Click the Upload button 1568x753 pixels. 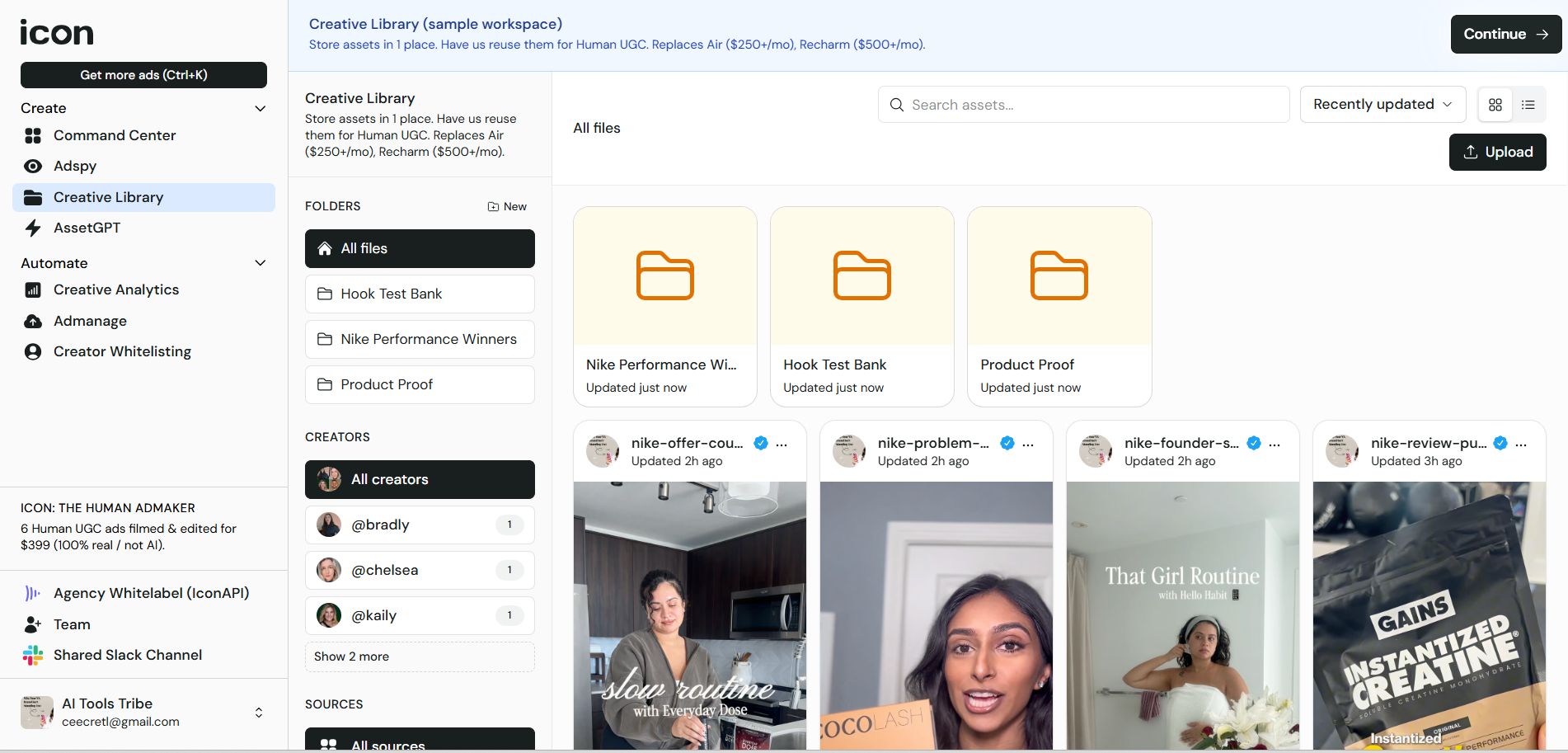tap(1497, 152)
